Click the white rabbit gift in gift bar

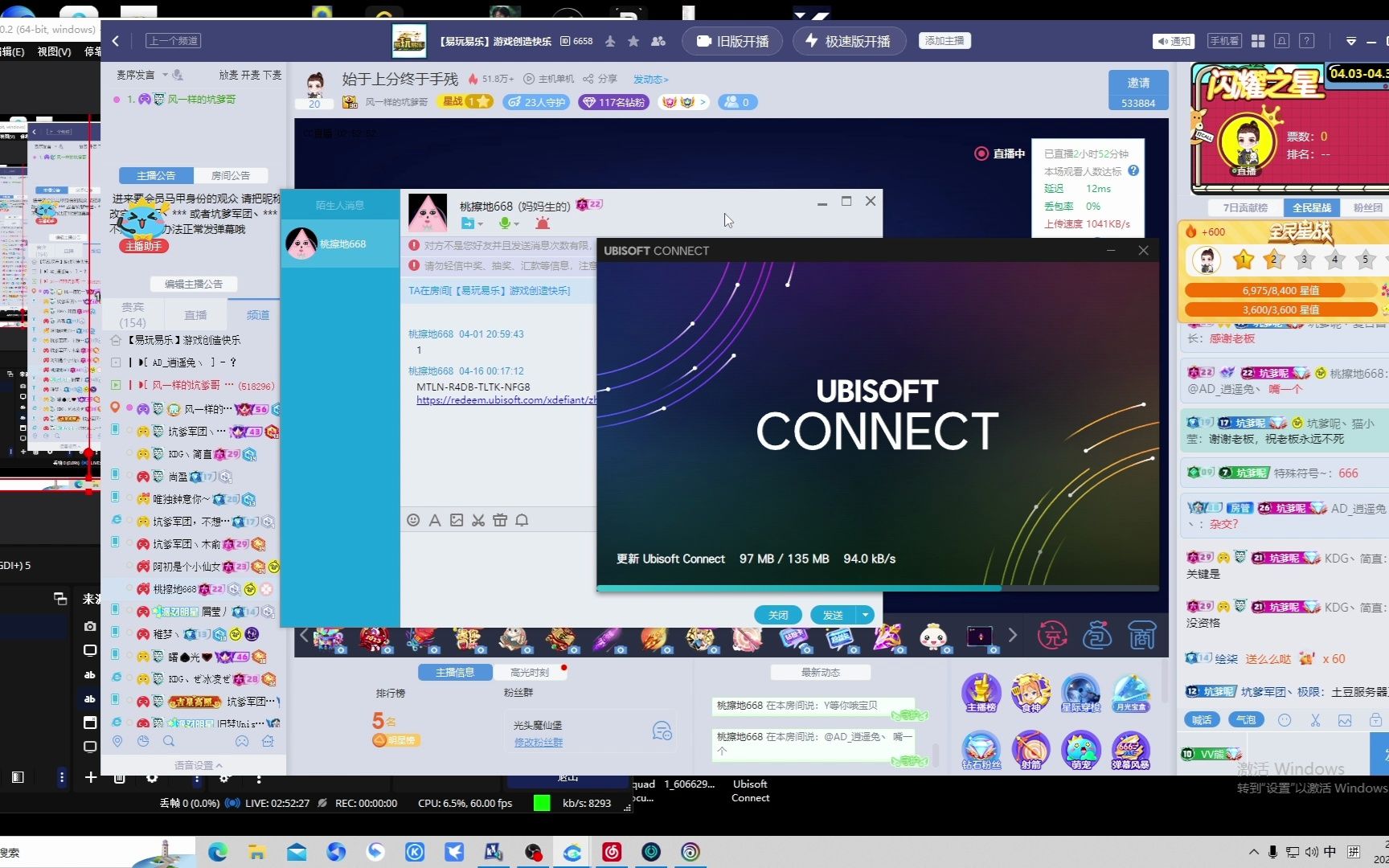click(x=933, y=637)
